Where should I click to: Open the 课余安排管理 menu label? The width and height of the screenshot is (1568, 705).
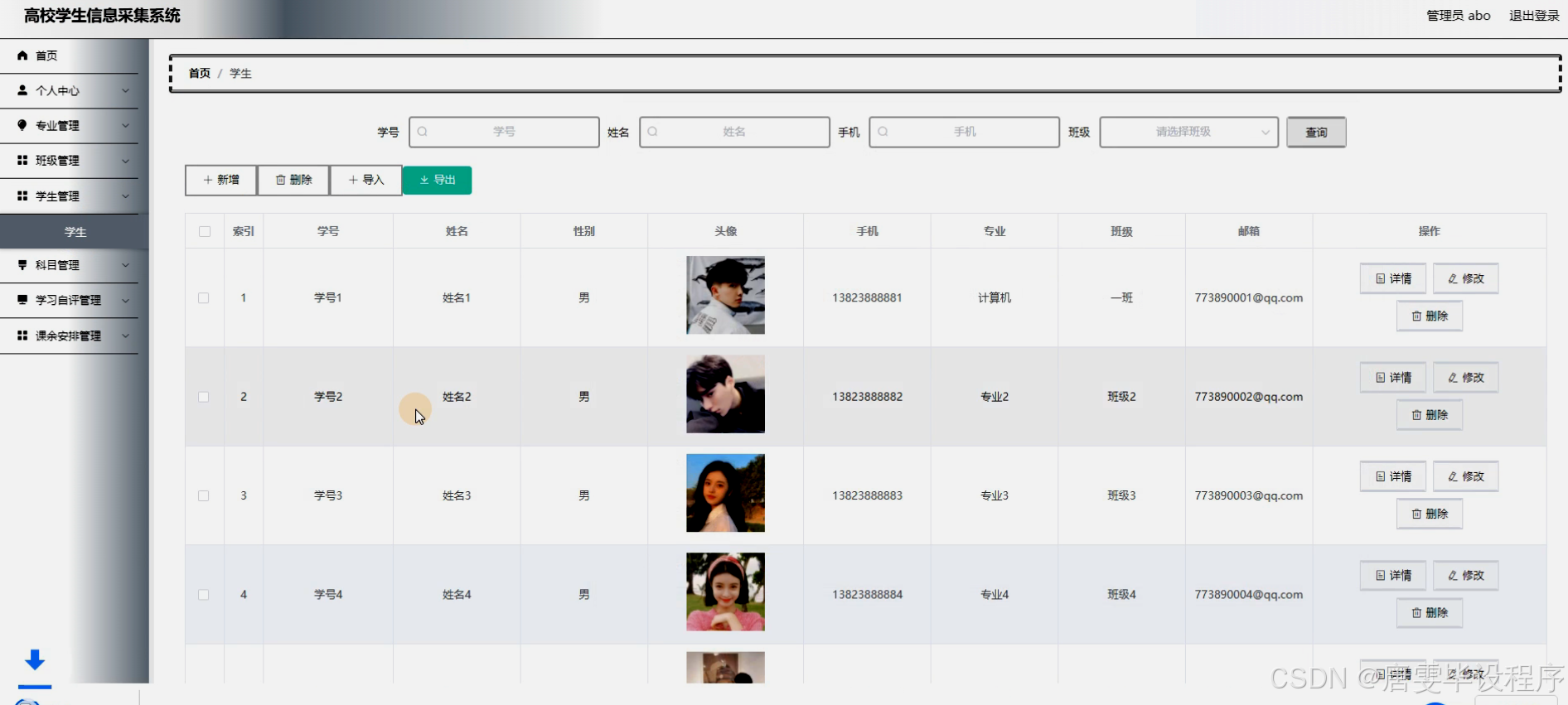(x=68, y=336)
